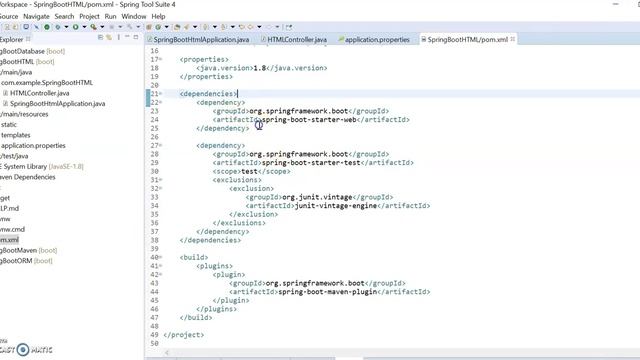
Task: Toggle Link with Editor in Explorer
Action: point(109,37)
